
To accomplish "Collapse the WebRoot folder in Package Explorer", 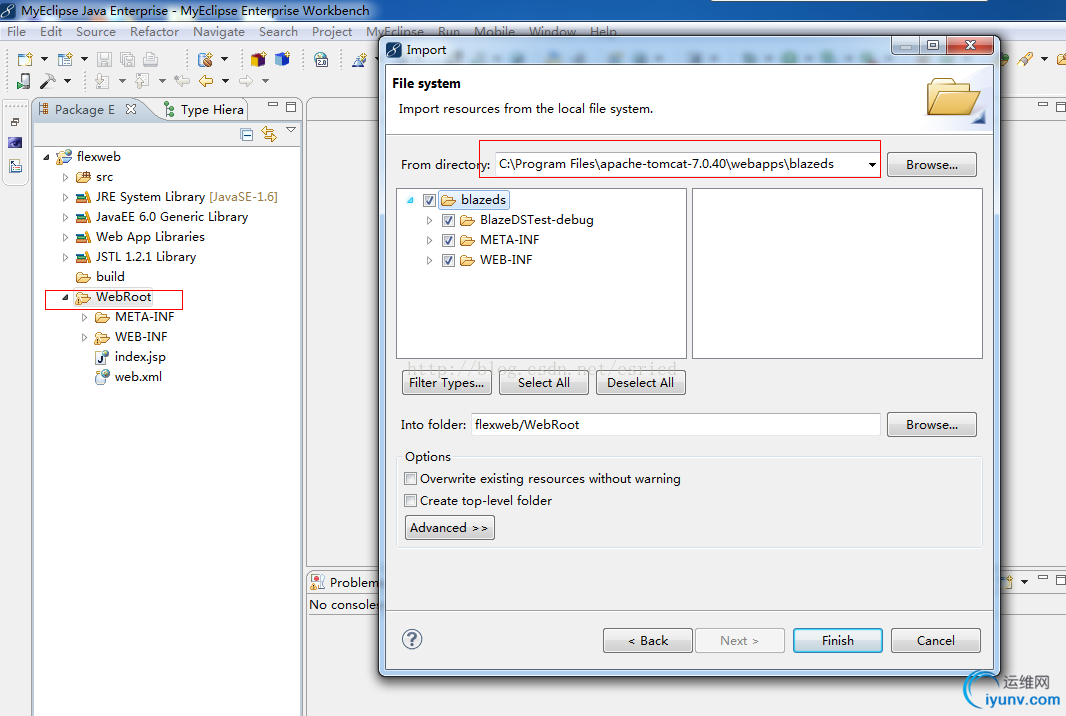I will 65,297.
